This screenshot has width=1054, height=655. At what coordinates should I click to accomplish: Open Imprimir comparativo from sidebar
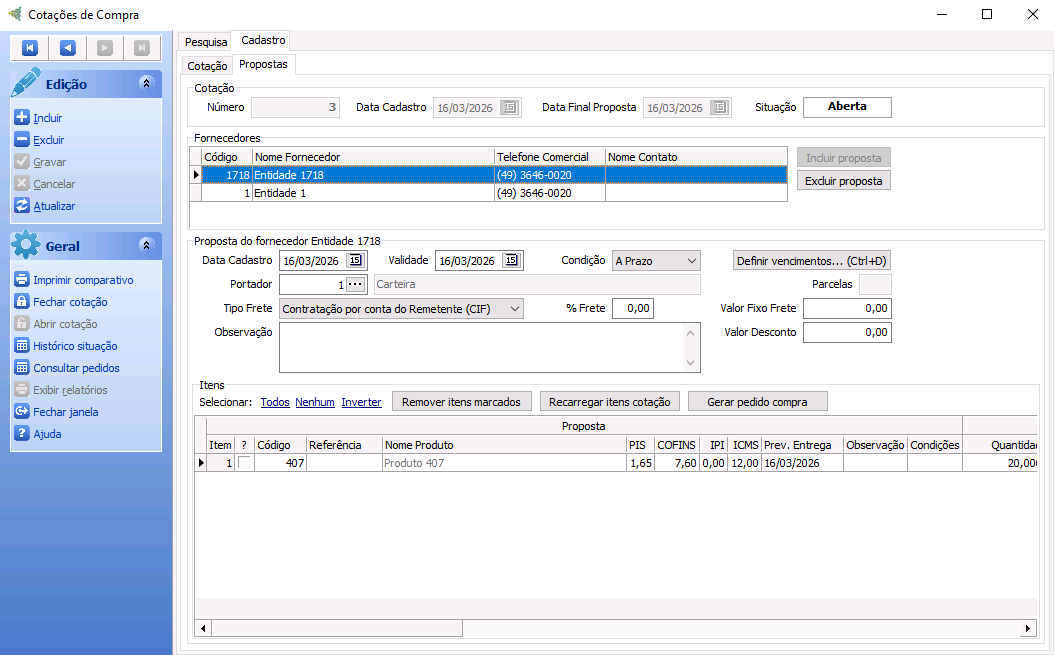pos(83,280)
